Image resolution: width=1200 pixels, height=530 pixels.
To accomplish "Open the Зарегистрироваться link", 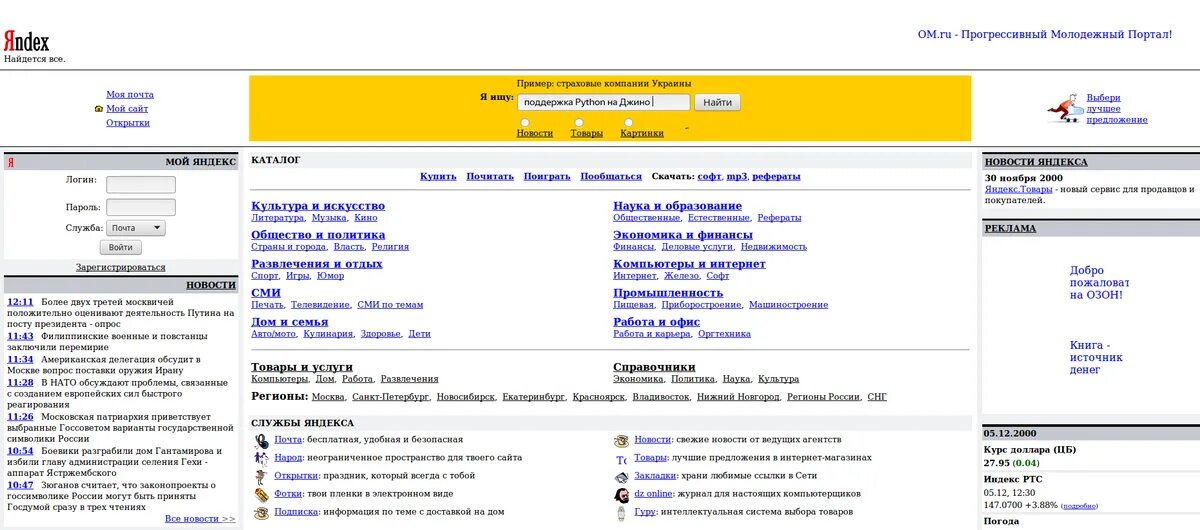I will pos(121,267).
